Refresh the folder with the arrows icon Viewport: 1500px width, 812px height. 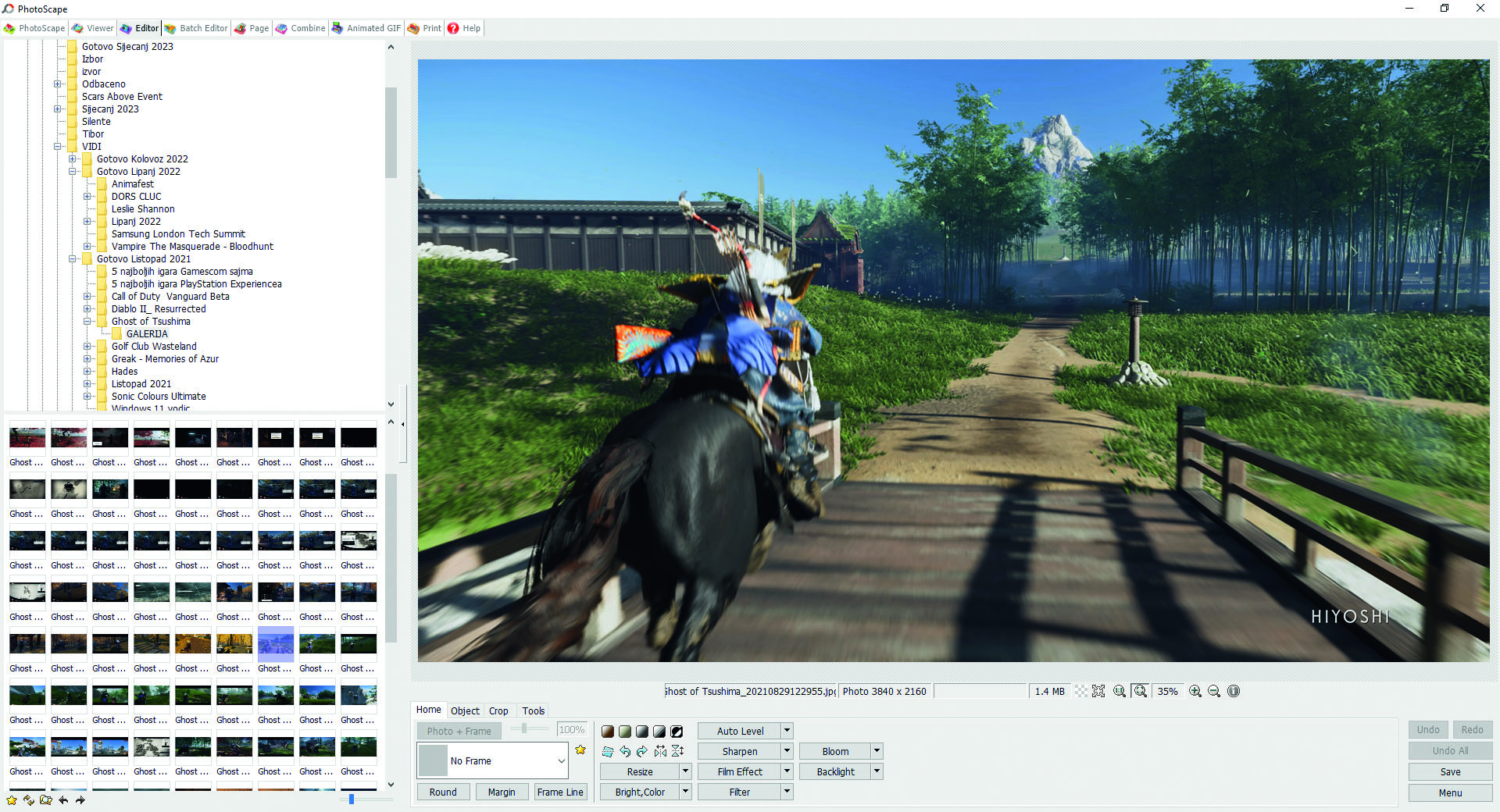point(29,800)
